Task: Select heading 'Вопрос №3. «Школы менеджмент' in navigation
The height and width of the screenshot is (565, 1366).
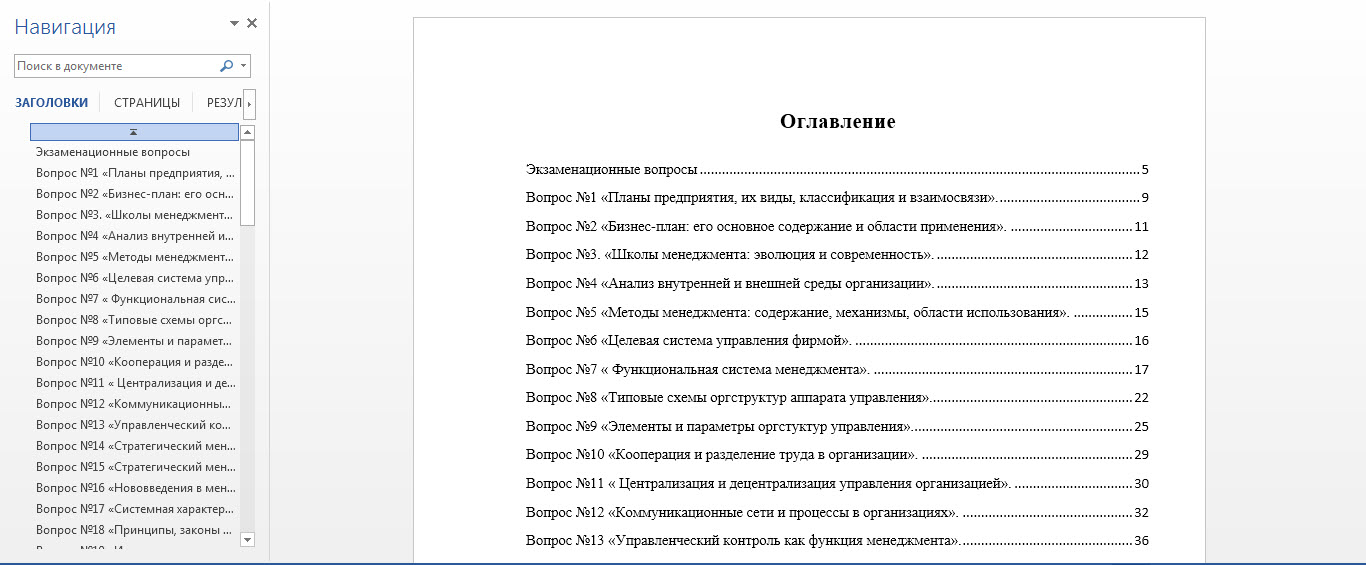Action: [135, 215]
